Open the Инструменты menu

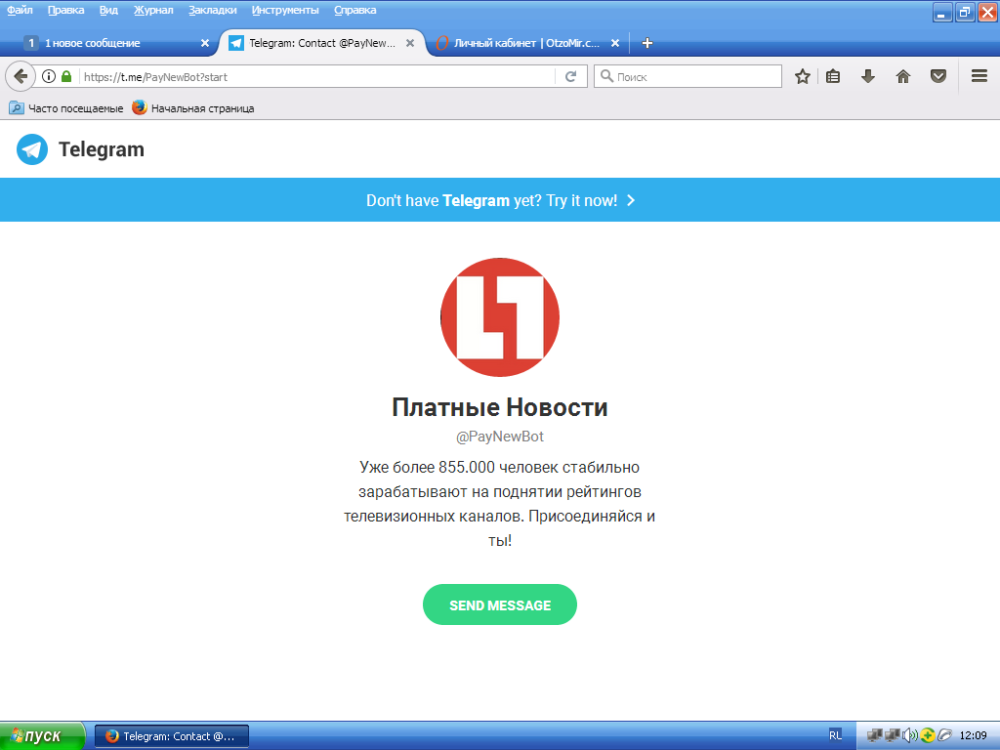tap(285, 10)
